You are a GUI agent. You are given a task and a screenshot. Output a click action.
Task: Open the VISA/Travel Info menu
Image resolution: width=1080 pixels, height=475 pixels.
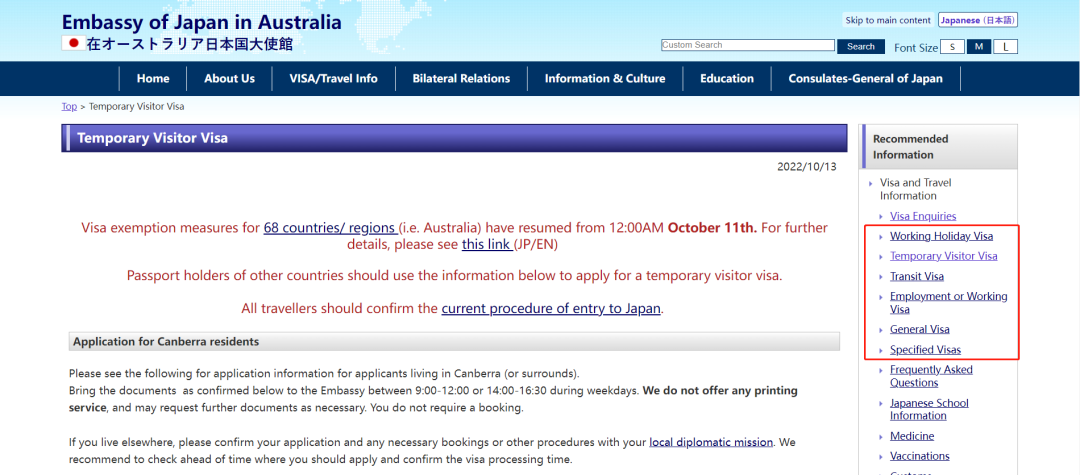coord(333,78)
